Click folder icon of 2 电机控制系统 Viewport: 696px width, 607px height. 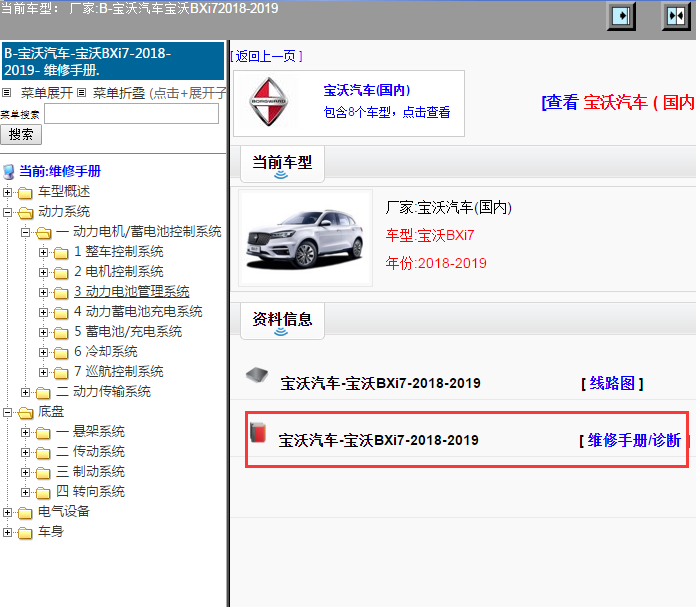point(61,273)
